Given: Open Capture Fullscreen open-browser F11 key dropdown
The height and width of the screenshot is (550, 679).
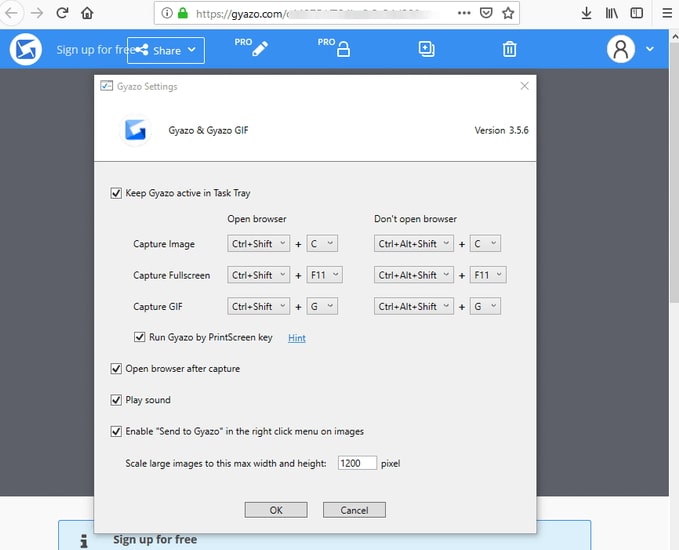Looking at the screenshot, I should click(x=324, y=275).
